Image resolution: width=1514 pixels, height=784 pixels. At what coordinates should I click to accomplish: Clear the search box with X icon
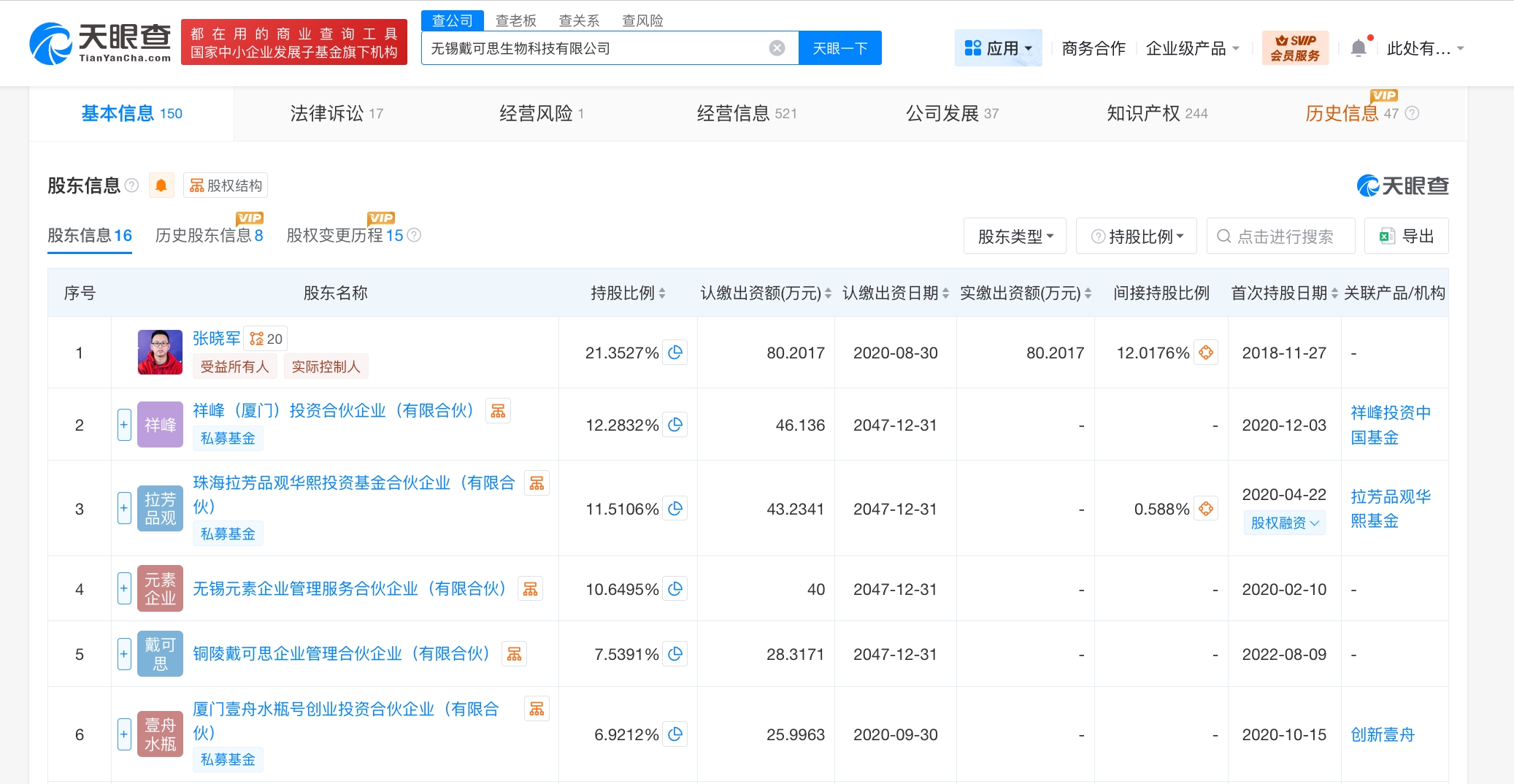(x=777, y=48)
